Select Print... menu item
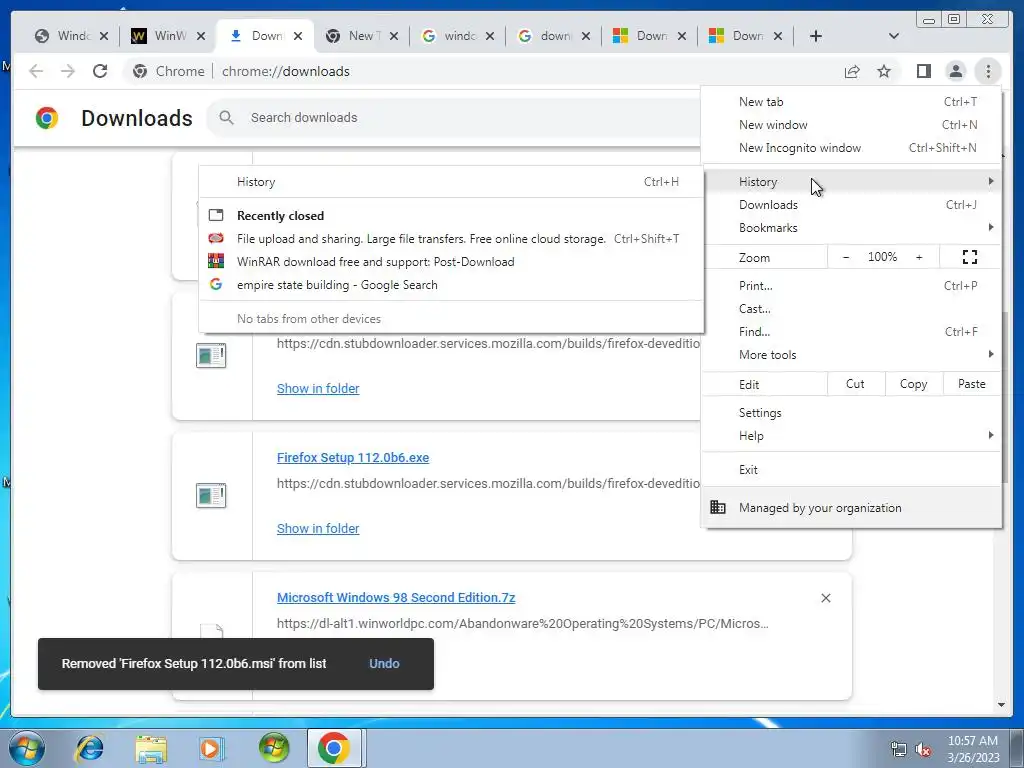This screenshot has height=768, width=1024. (851, 286)
